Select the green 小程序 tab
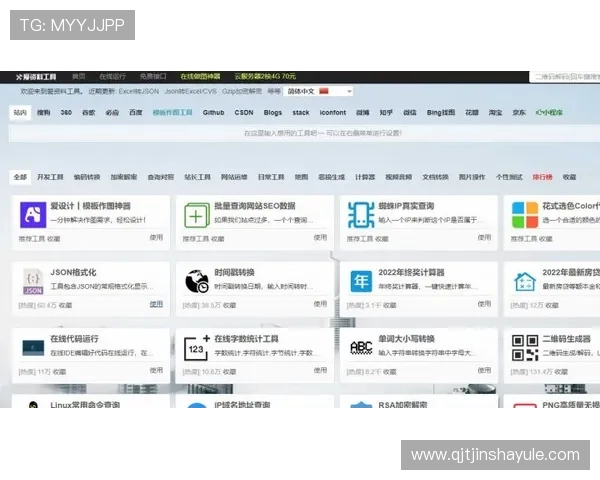600x480 pixels. 549,113
